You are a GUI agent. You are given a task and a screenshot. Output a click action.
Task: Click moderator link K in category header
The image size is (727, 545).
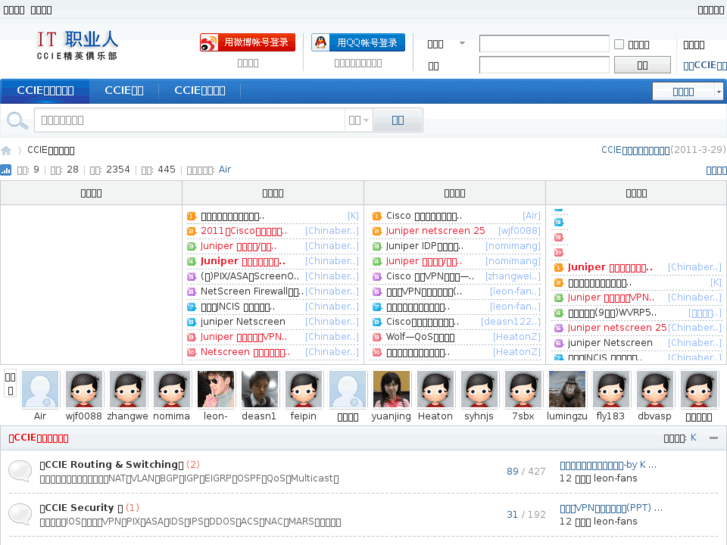pyautogui.click(x=693, y=437)
